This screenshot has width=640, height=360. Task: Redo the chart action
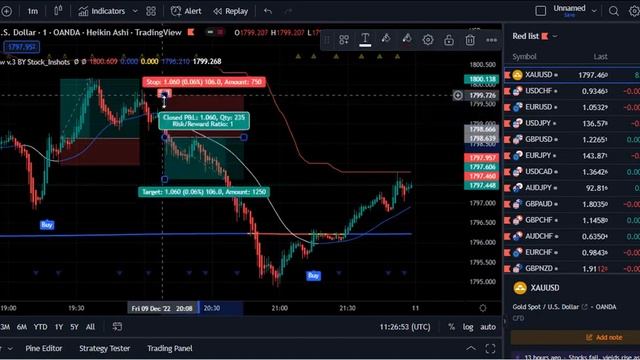(288, 11)
